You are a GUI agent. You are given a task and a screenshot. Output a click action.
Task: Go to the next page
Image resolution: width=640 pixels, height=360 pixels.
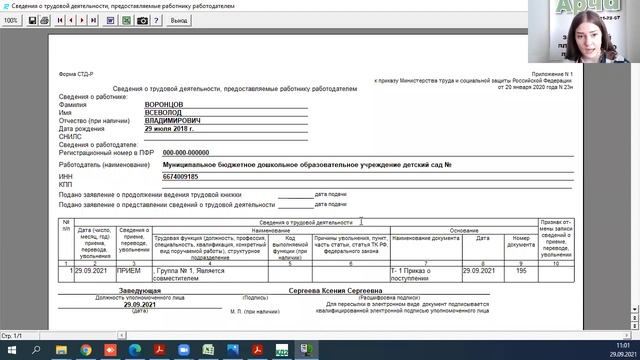coord(82,20)
